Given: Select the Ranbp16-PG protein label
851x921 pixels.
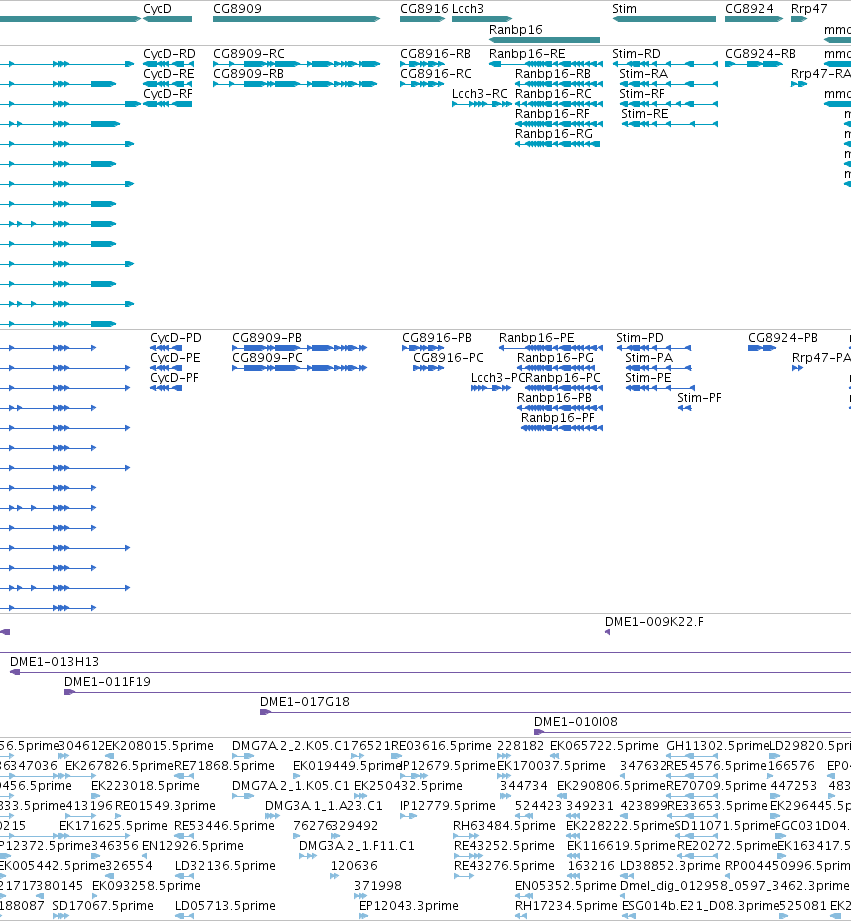Looking at the screenshot, I should click(x=555, y=358).
